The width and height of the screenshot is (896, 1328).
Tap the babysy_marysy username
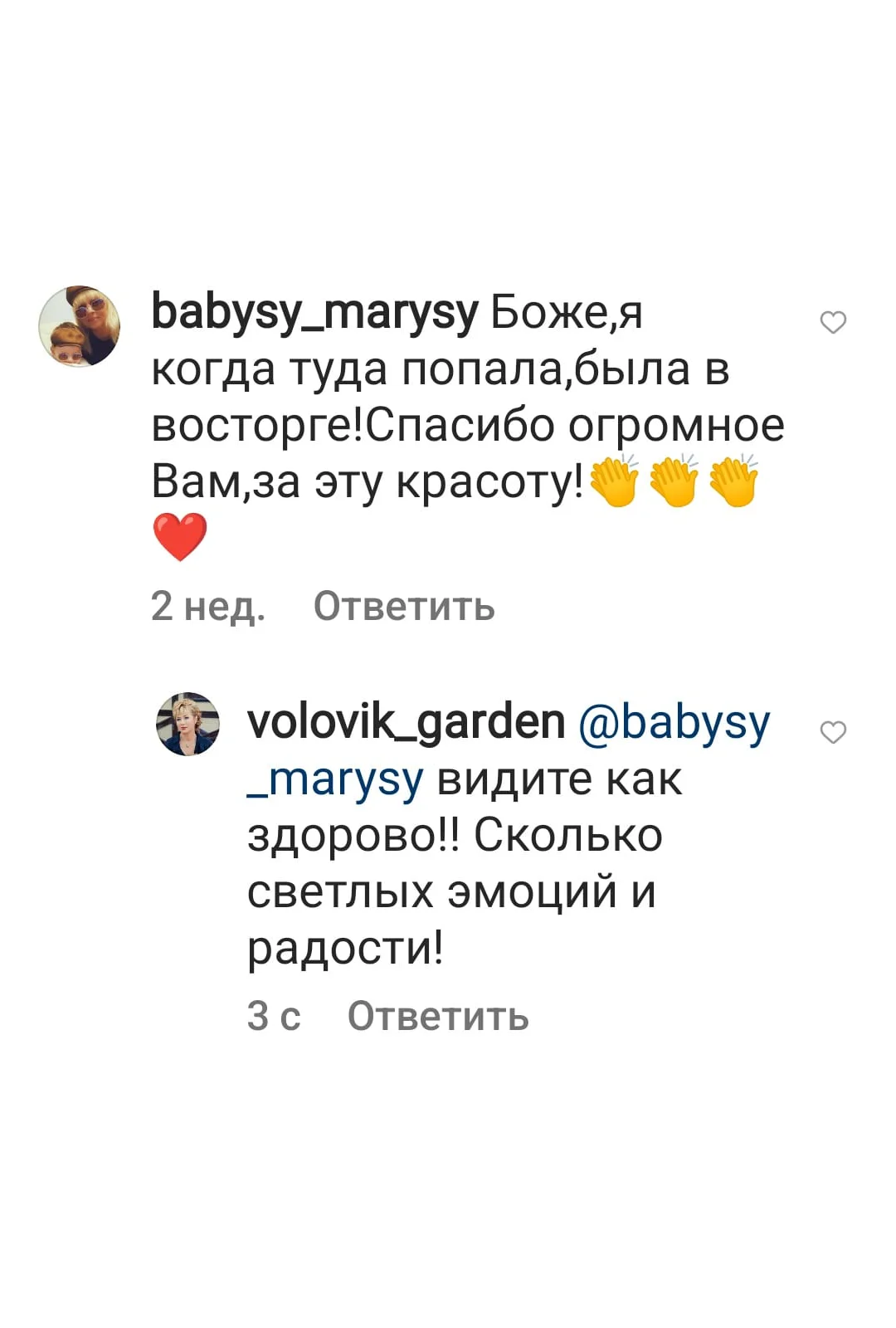pos(314,314)
